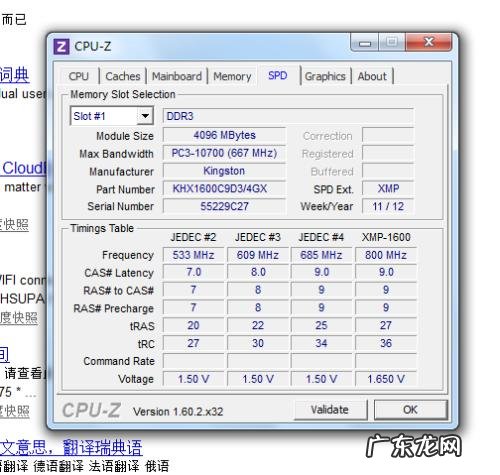Click the XMP-1600 tRAS value 27
The image size is (500, 475).
[386, 325]
